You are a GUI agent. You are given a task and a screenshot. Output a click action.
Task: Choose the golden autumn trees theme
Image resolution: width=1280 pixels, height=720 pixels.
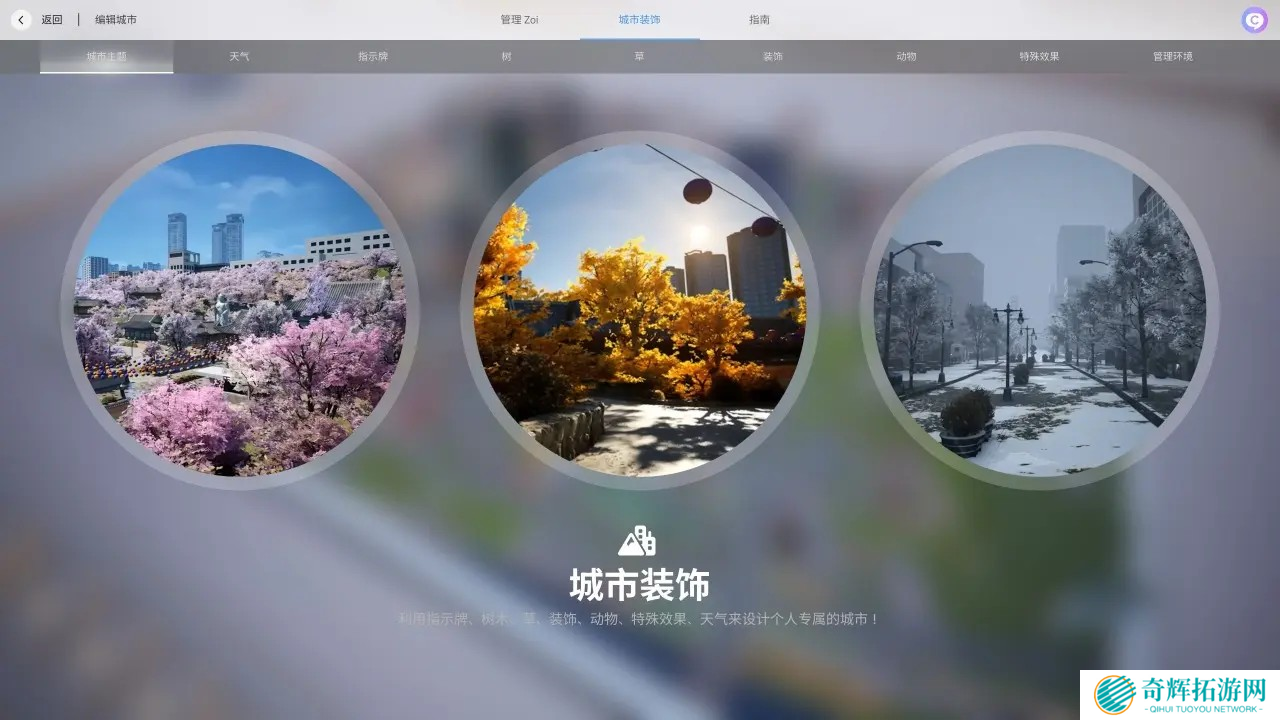[x=640, y=310]
